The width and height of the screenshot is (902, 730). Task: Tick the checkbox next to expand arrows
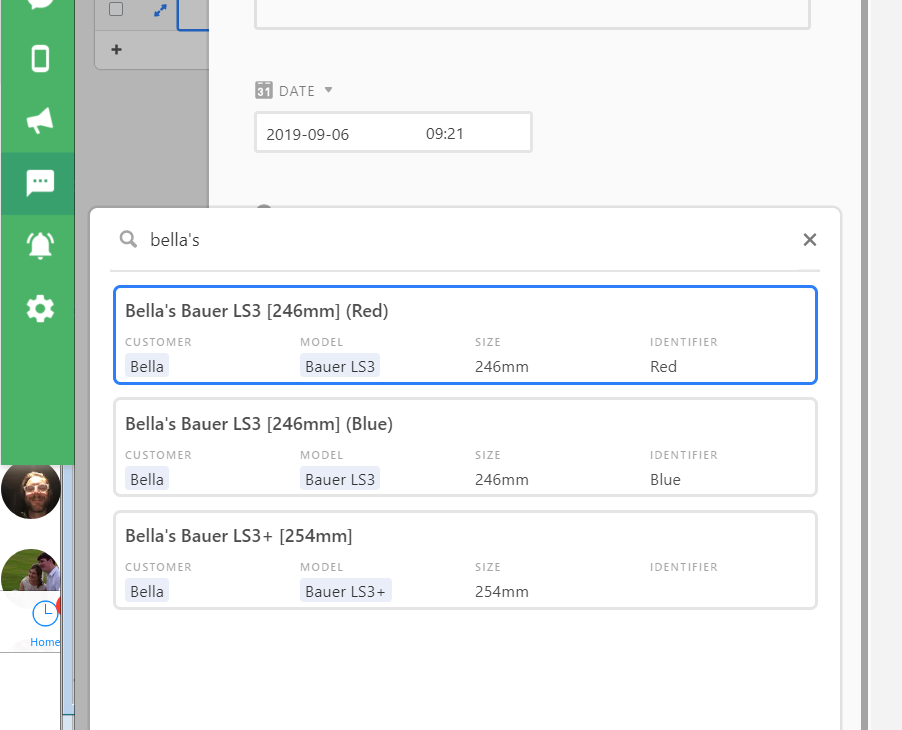[116, 9]
